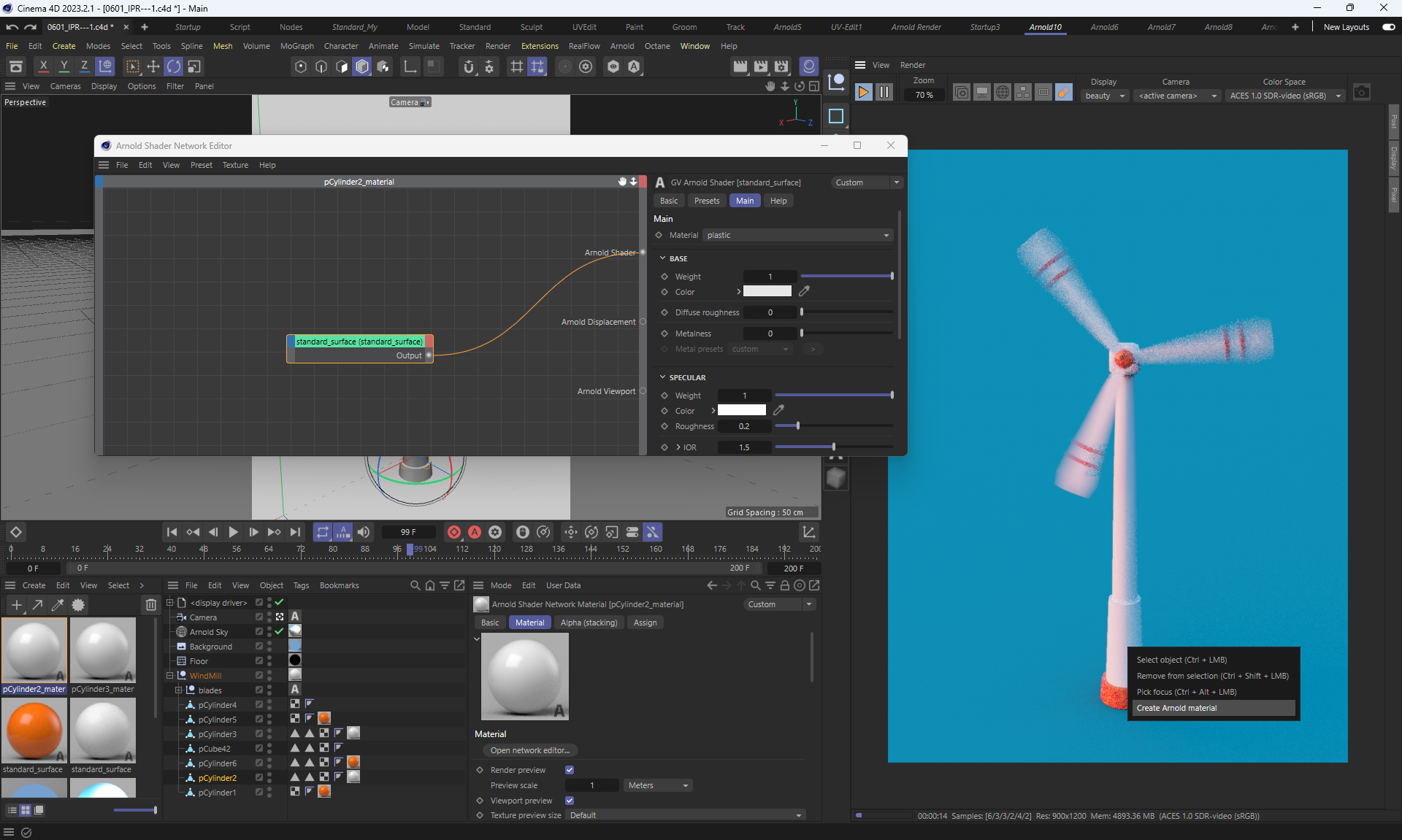Image resolution: width=1402 pixels, height=840 pixels.
Task: Choose Create Arnold material menu entry
Action: tap(1176, 708)
